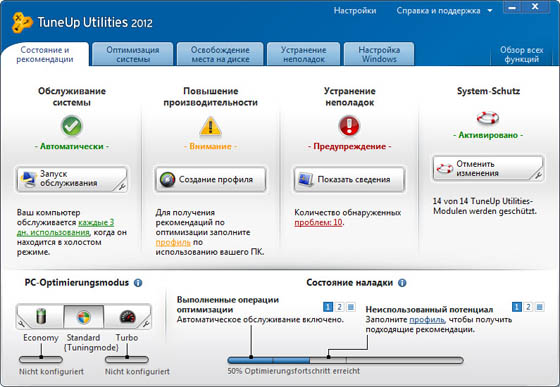This screenshot has height=387, width=560.
Task: Show page 2 of unused potential
Action: [528, 307]
